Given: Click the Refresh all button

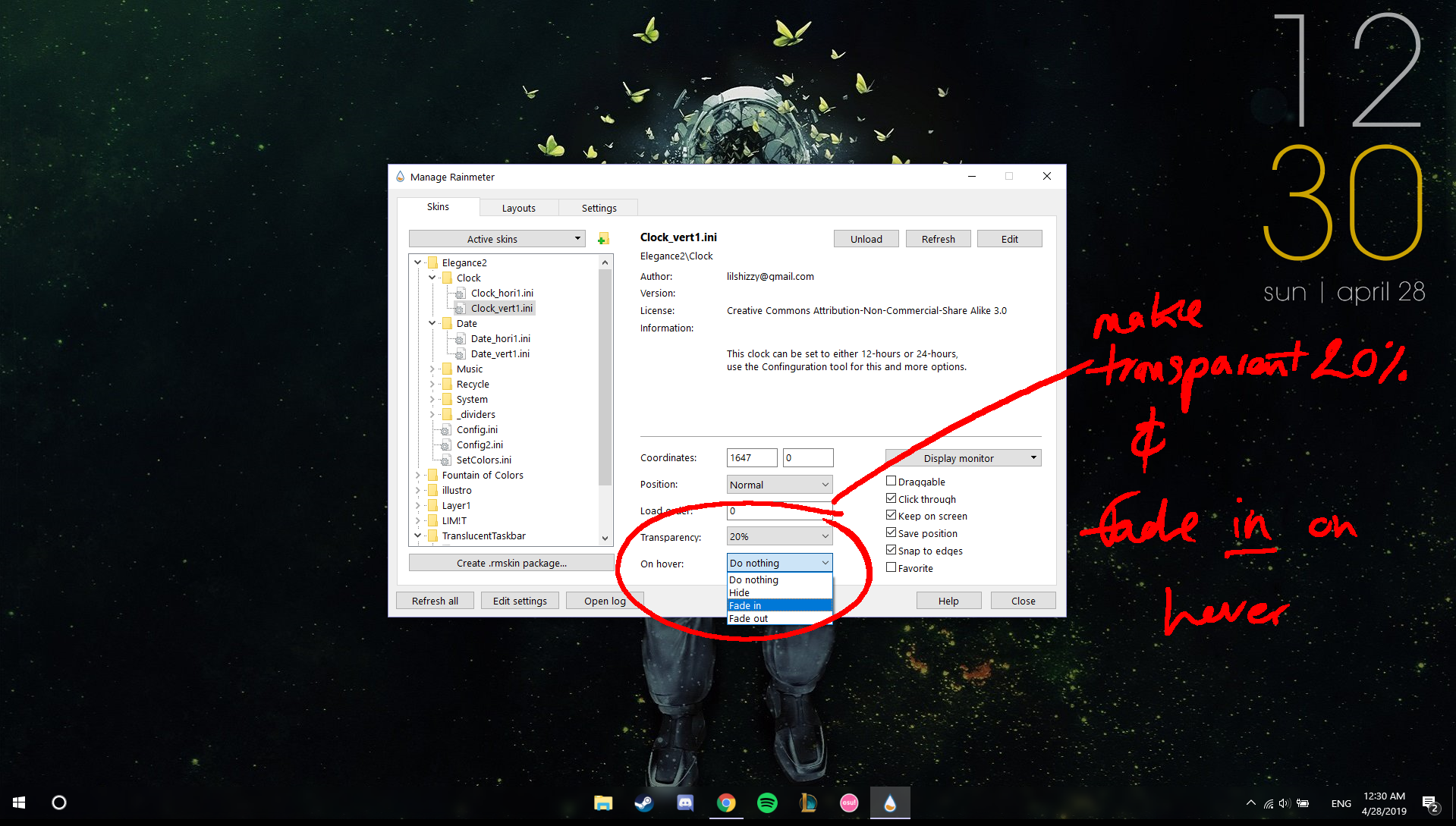Looking at the screenshot, I should (435, 601).
